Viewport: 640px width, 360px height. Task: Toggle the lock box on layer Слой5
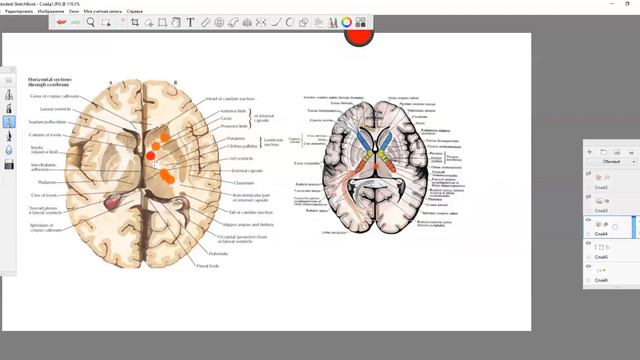(589, 257)
